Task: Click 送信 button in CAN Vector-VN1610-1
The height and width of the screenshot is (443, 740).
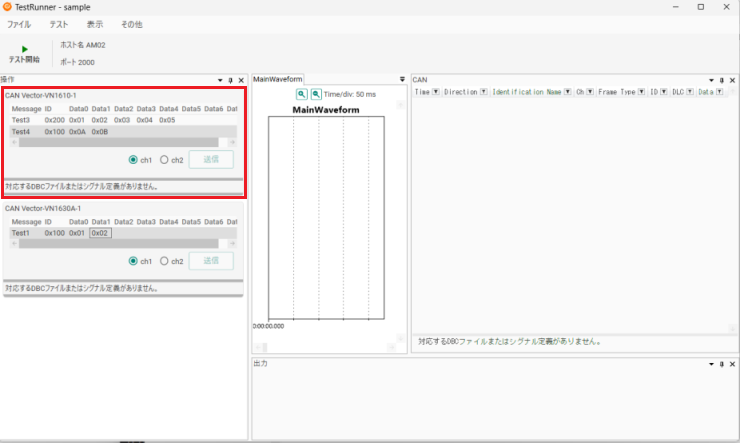Action: (210, 159)
